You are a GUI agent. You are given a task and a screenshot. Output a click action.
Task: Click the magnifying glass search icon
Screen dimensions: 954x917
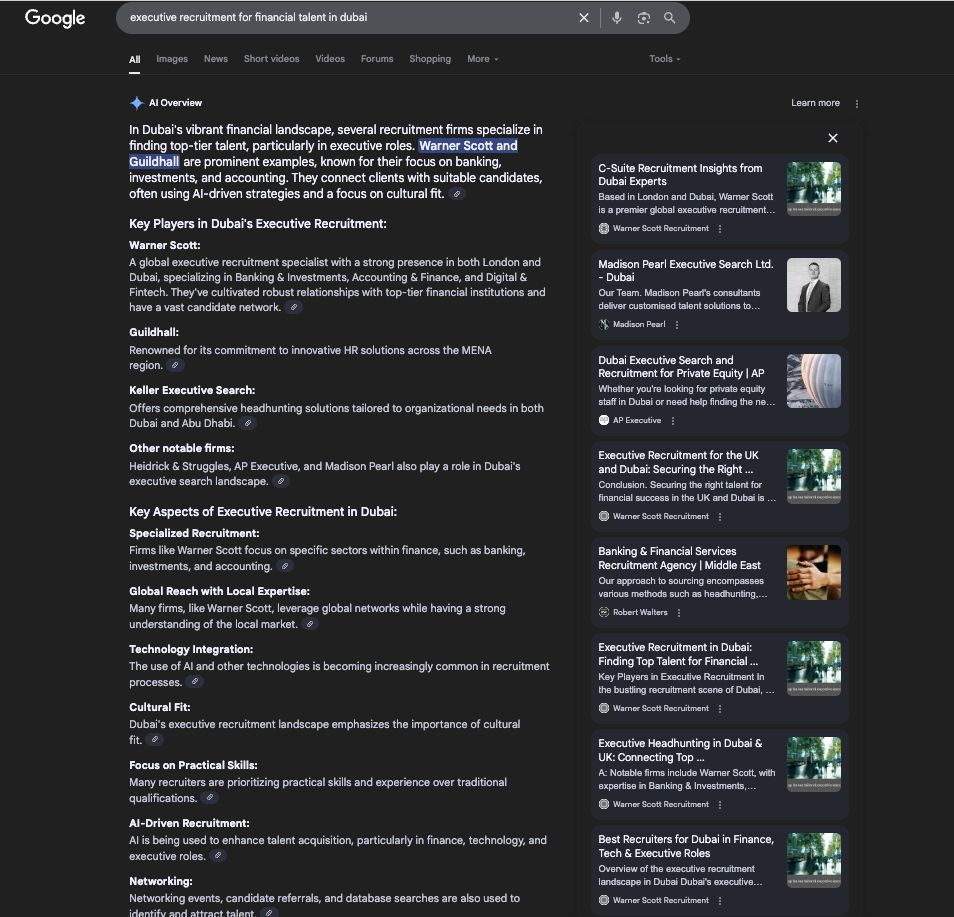[x=669, y=18]
